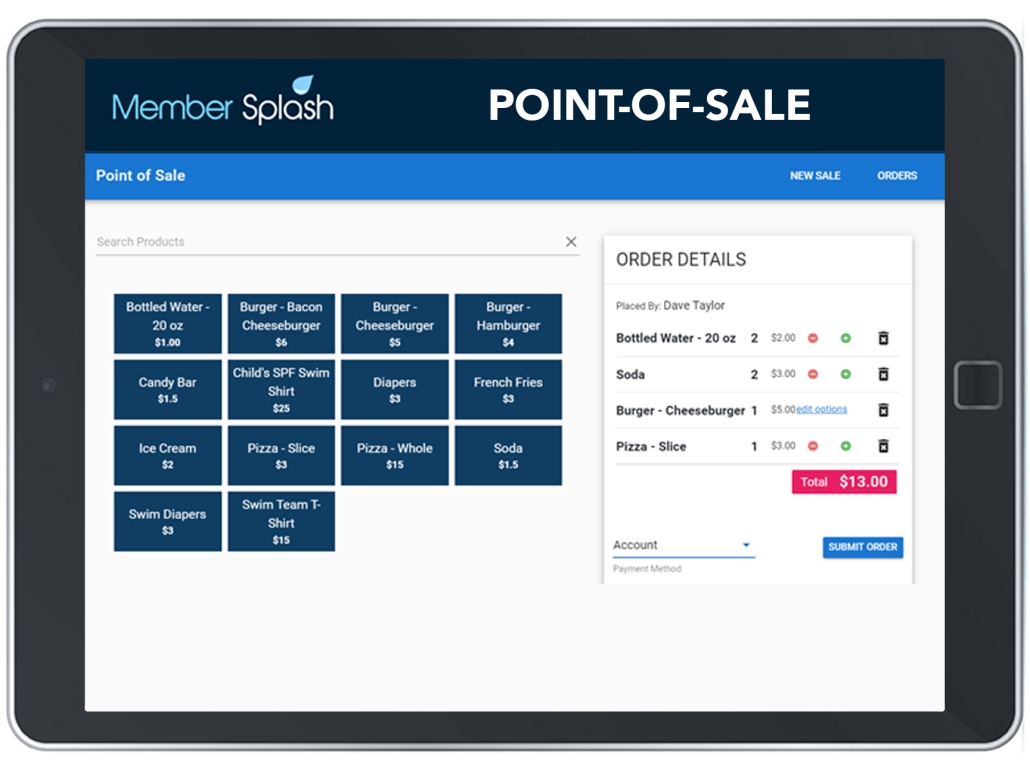
Task: Go to the Orders page
Action: point(897,176)
